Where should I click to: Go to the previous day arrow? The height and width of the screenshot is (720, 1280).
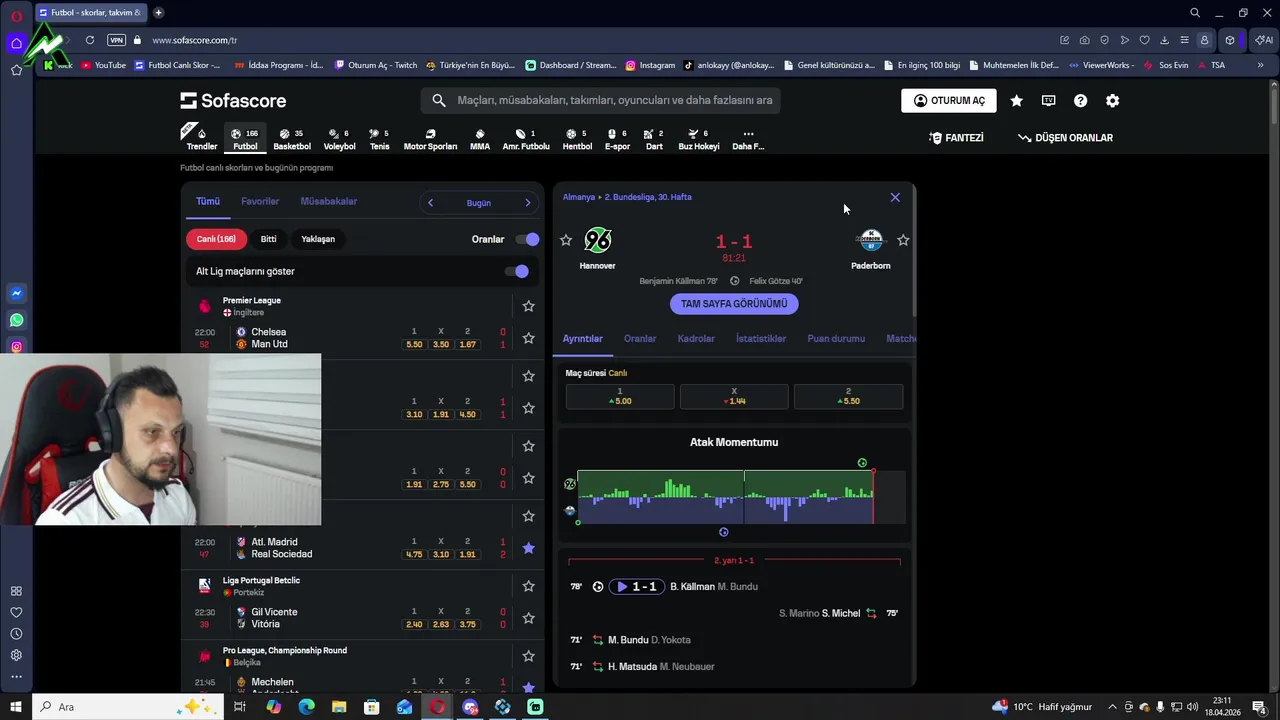coord(430,203)
